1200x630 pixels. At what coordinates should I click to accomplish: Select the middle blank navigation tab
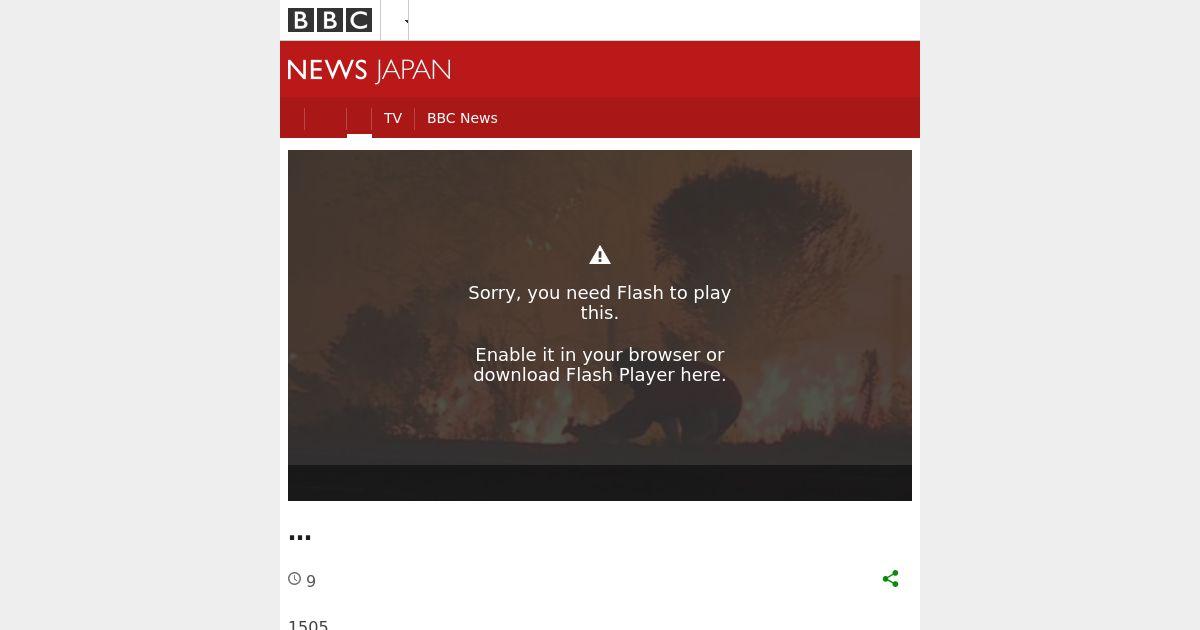coord(325,119)
